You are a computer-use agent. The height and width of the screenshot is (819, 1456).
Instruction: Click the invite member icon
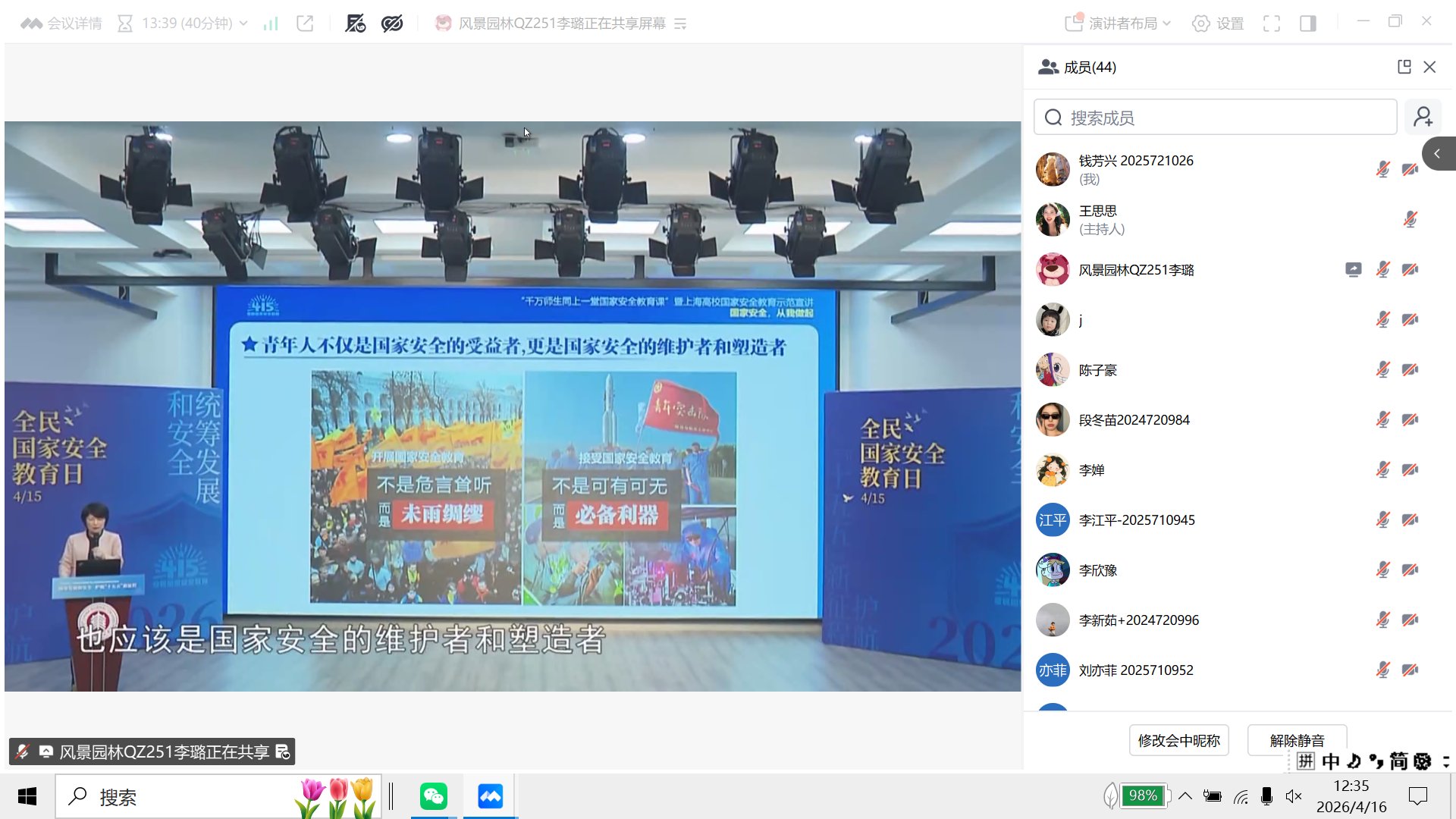[1423, 117]
